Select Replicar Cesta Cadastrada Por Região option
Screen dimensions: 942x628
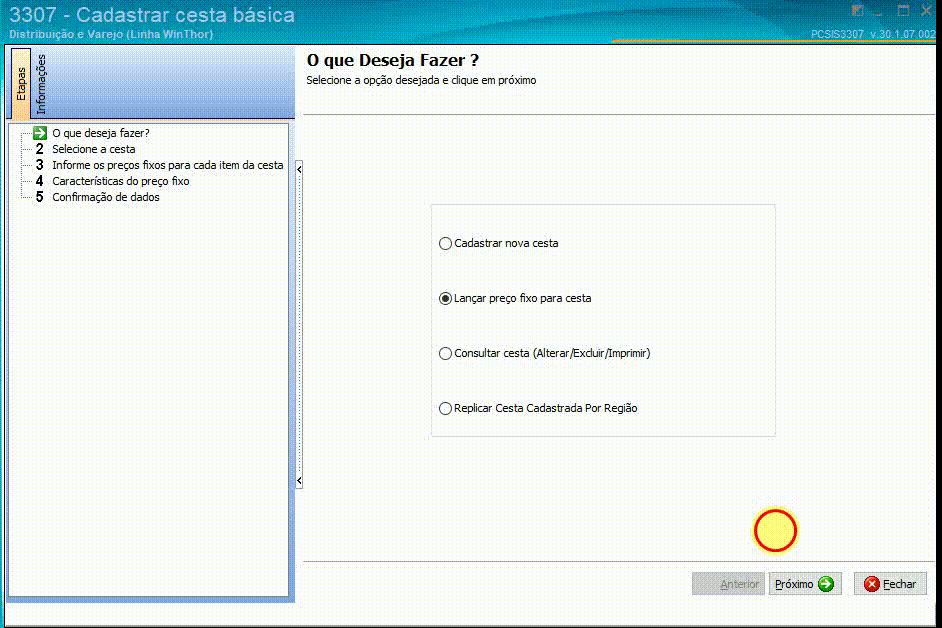click(538, 408)
